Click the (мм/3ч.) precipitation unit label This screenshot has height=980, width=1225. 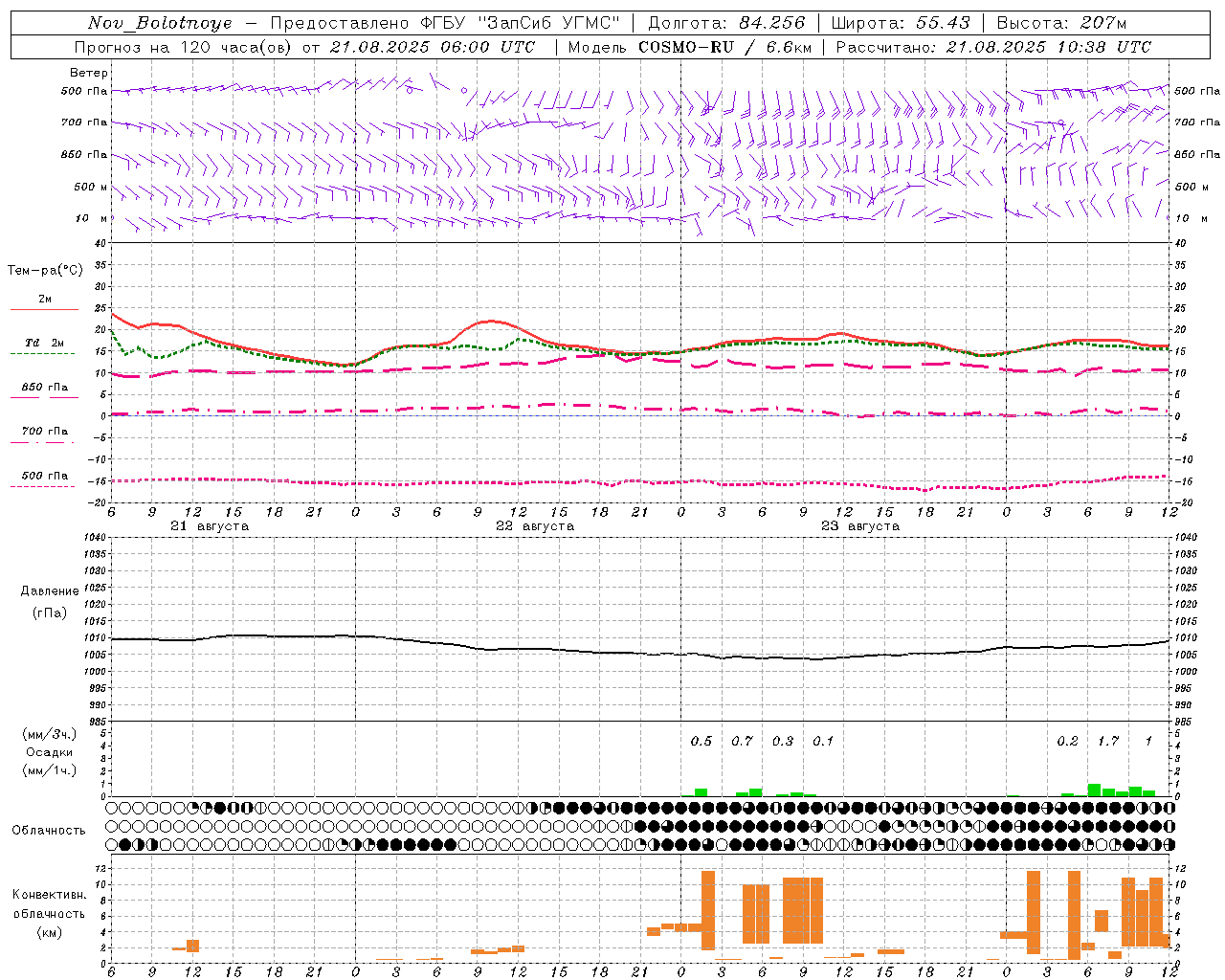50,734
